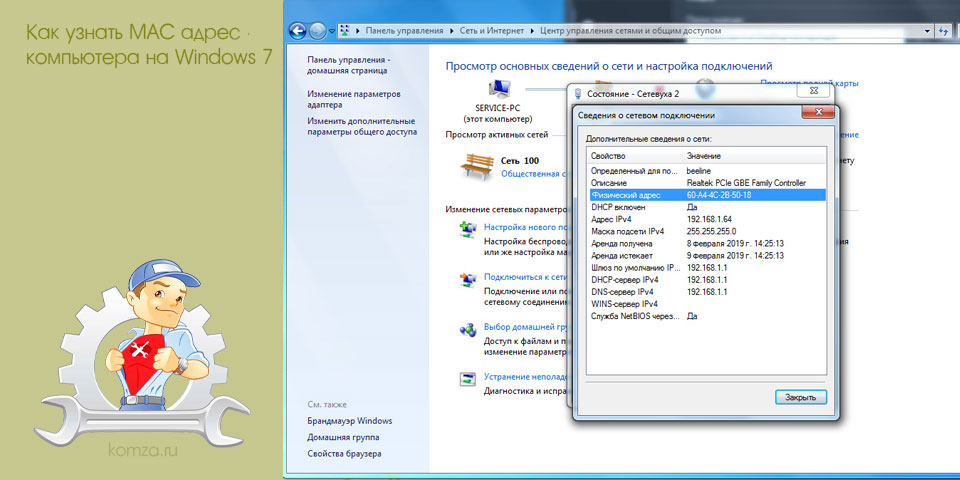Select the Аренда истекает row

coord(707,255)
